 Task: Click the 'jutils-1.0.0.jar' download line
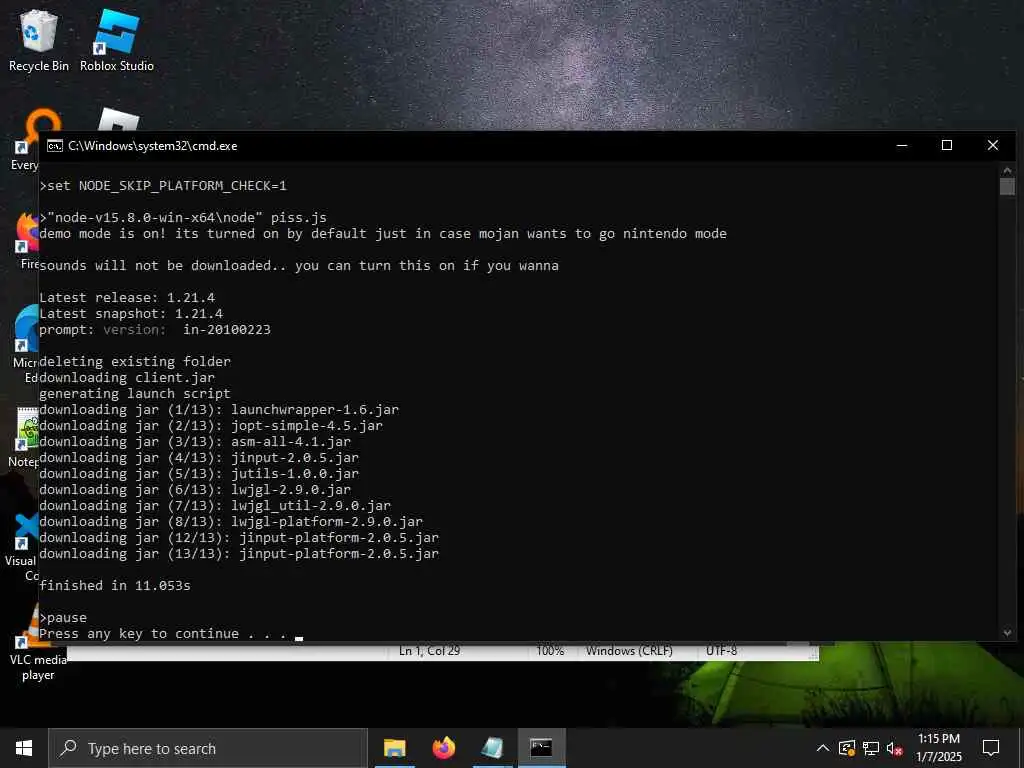[199, 473]
